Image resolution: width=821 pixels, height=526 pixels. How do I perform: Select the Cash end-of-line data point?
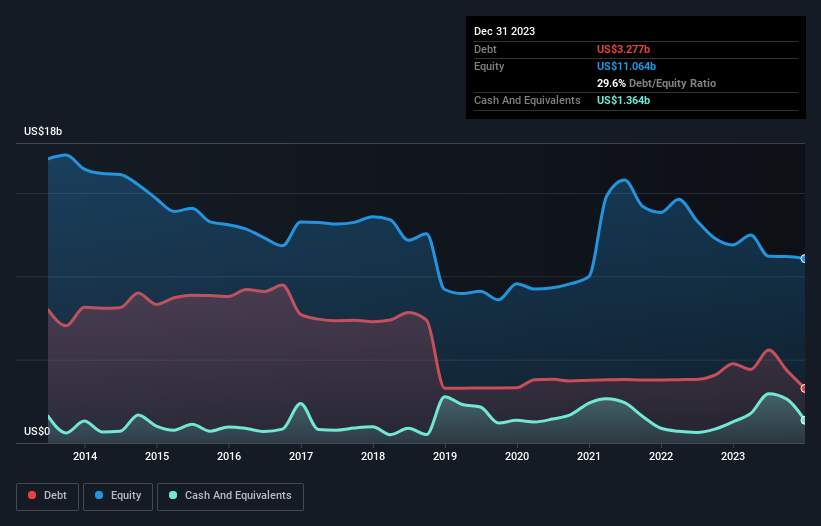coord(804,420)
